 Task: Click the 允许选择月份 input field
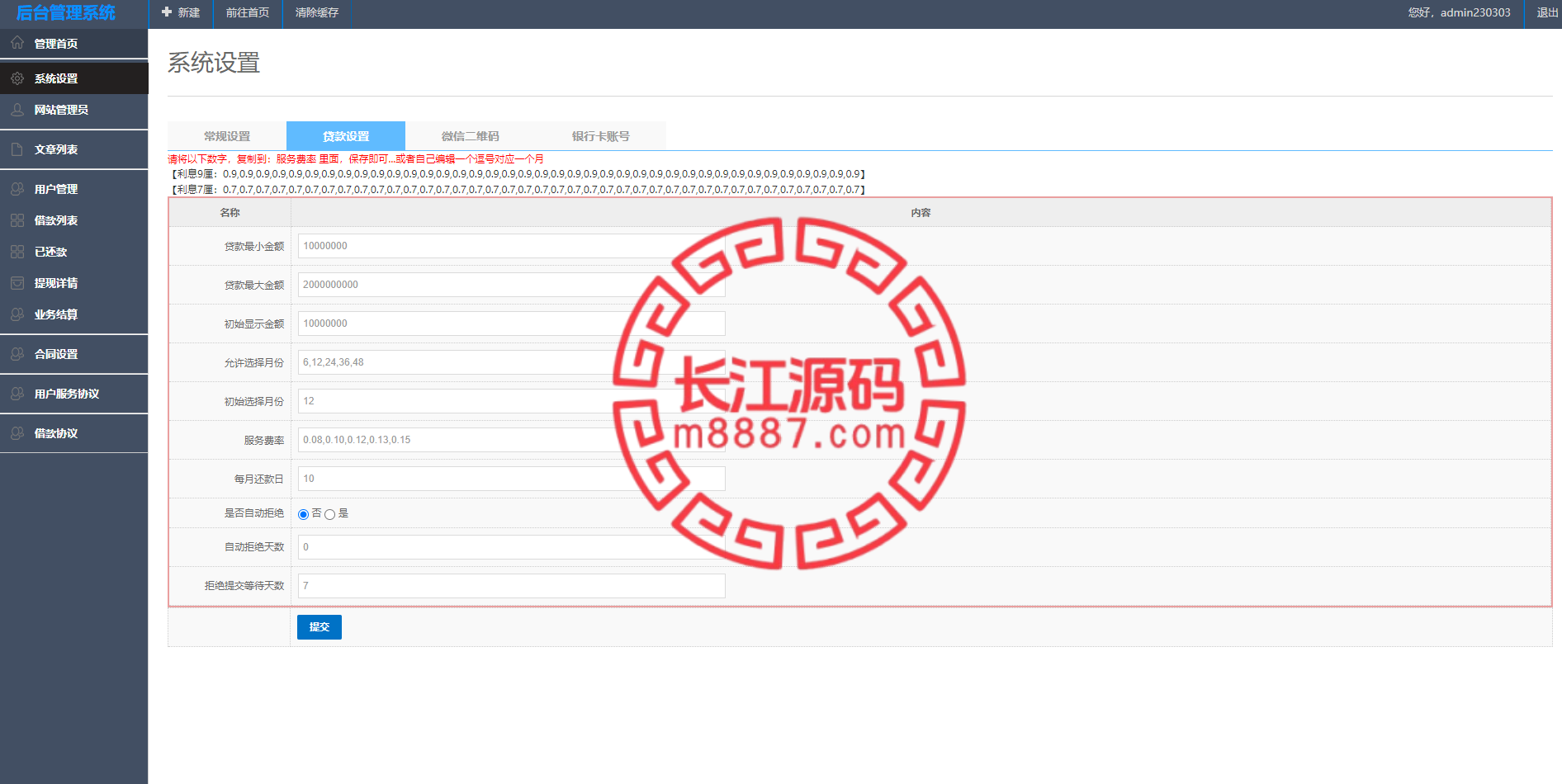(x=511, y=362)
